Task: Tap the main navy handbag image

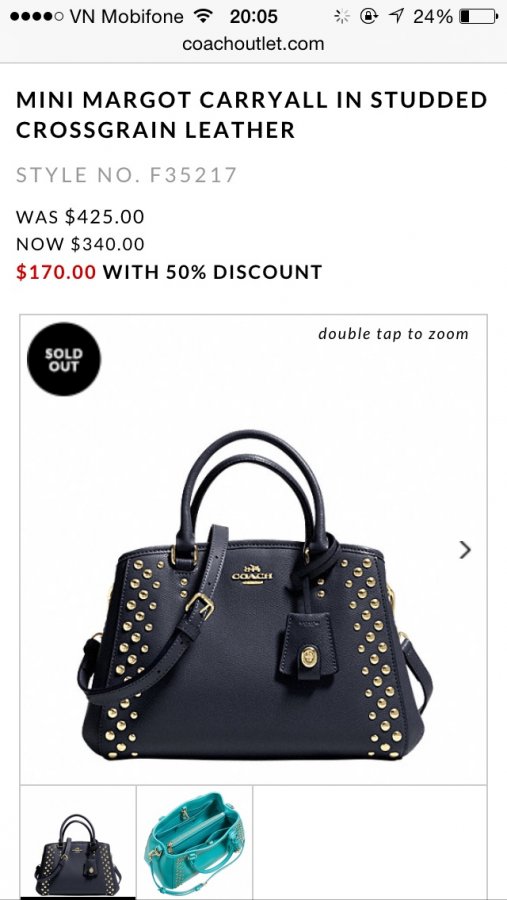Action: pyautogui.click(x=254, y=594)
